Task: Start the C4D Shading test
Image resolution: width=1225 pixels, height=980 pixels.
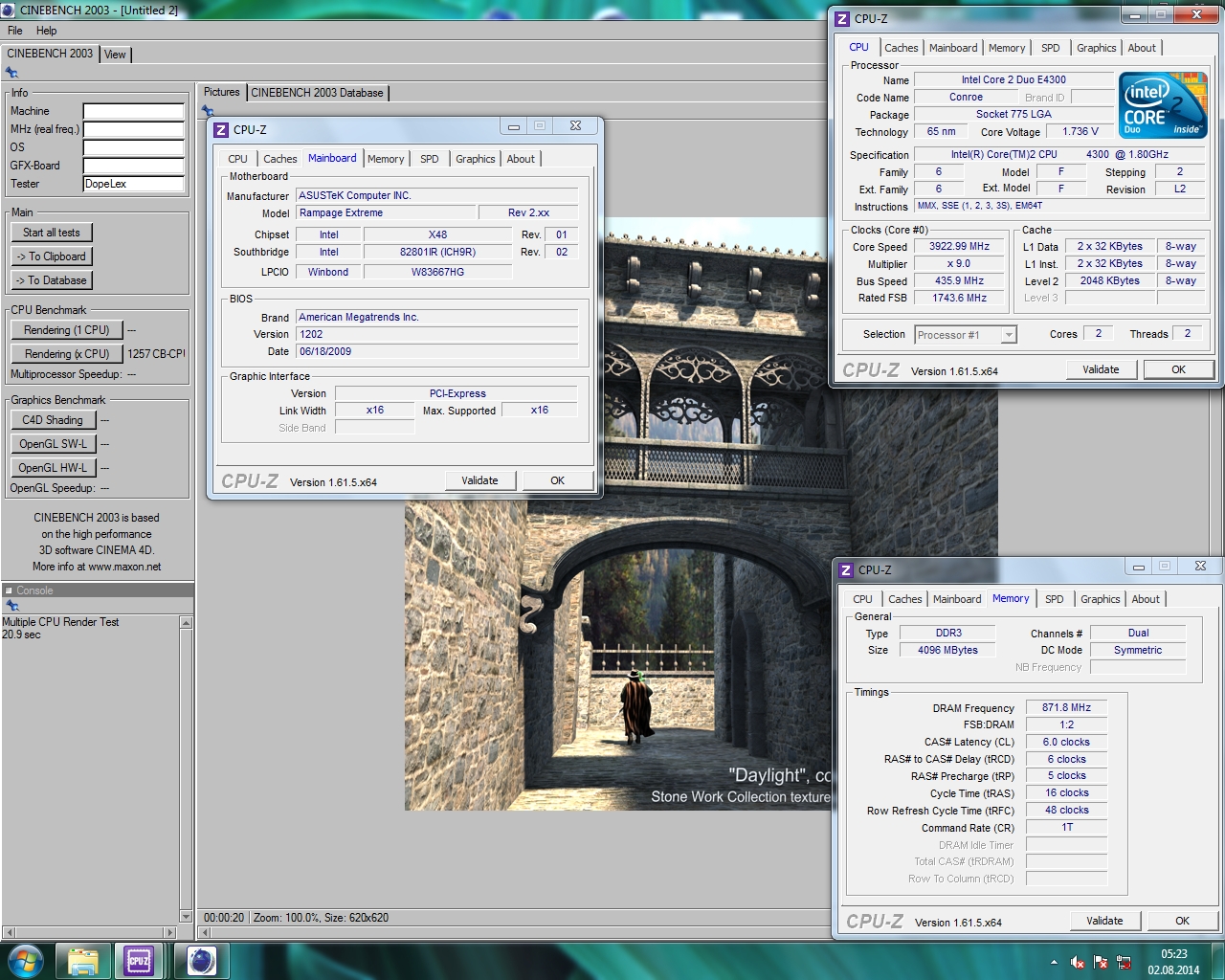Action: click(53, 420)
